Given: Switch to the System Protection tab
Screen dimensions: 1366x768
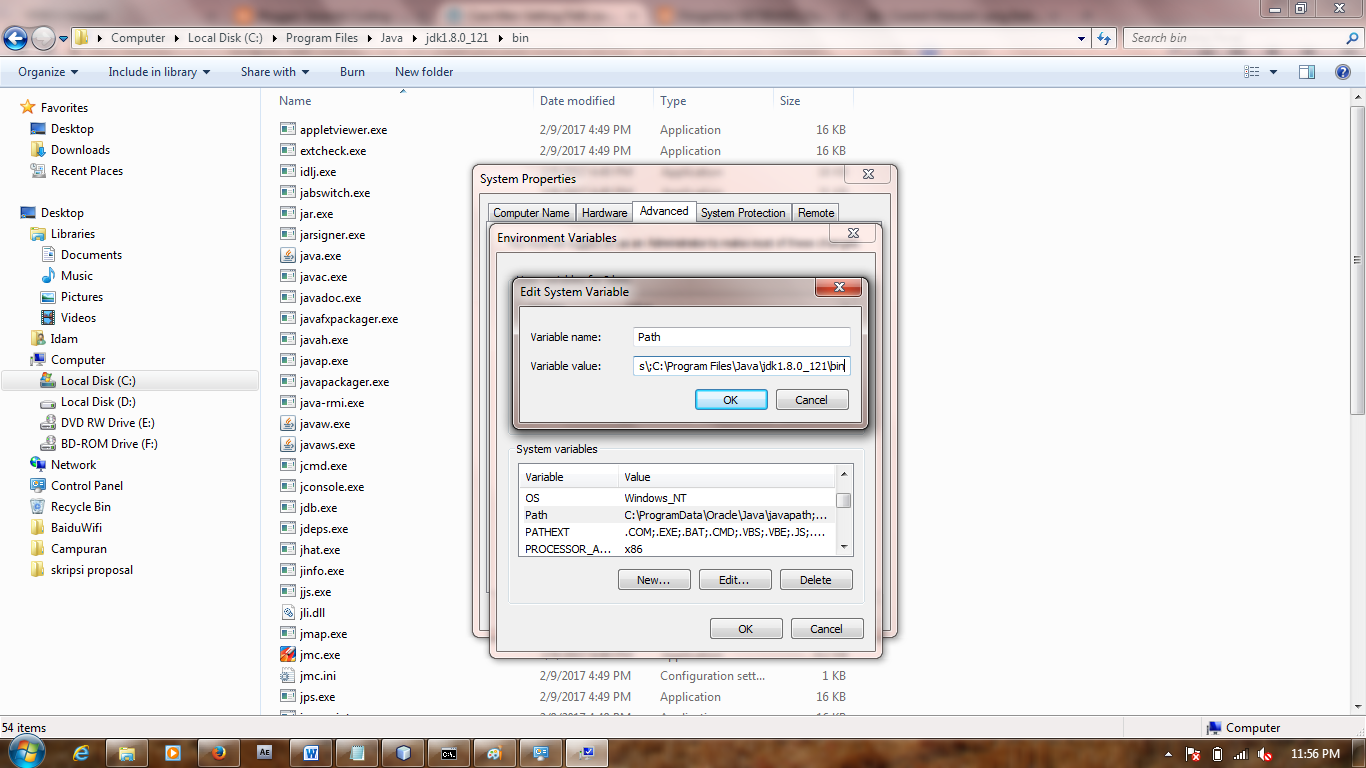Looking at the screenshot, I should pyautogui.click(x=742, y=212).
